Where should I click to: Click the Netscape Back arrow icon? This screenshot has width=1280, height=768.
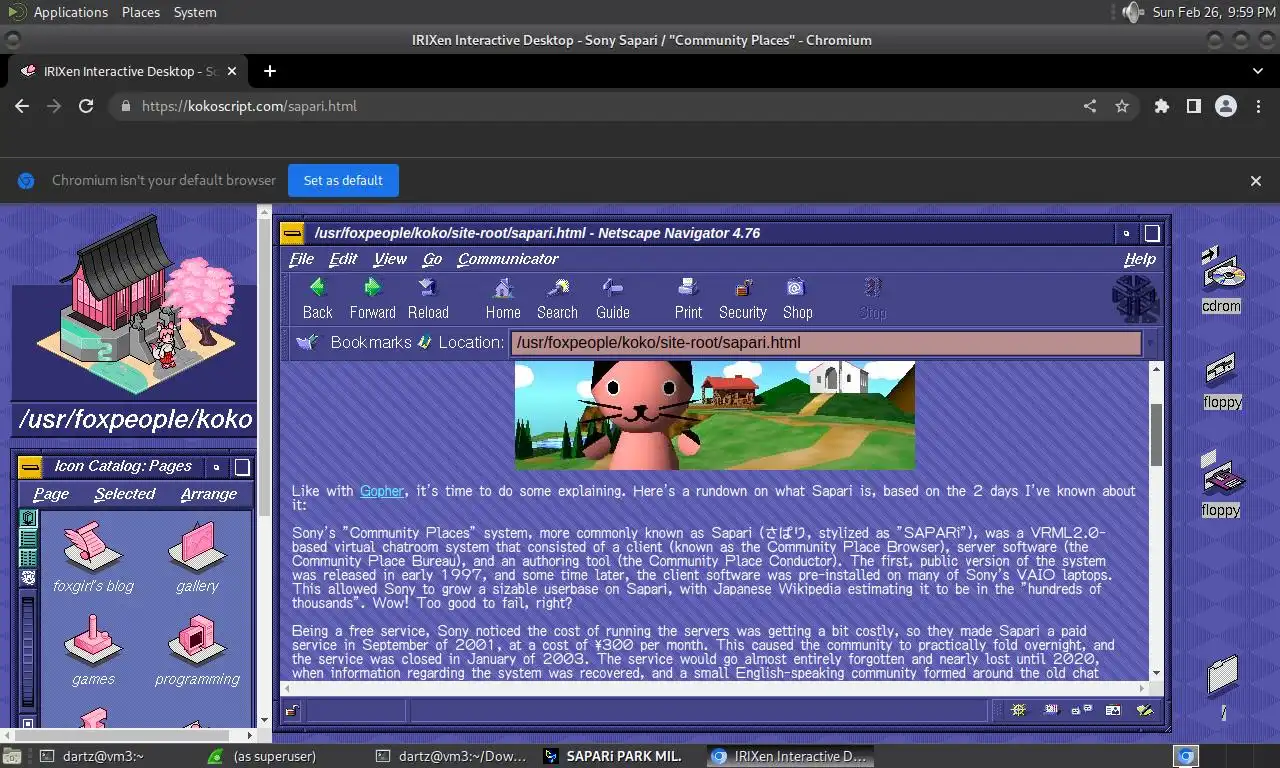[x=317, y=289]
